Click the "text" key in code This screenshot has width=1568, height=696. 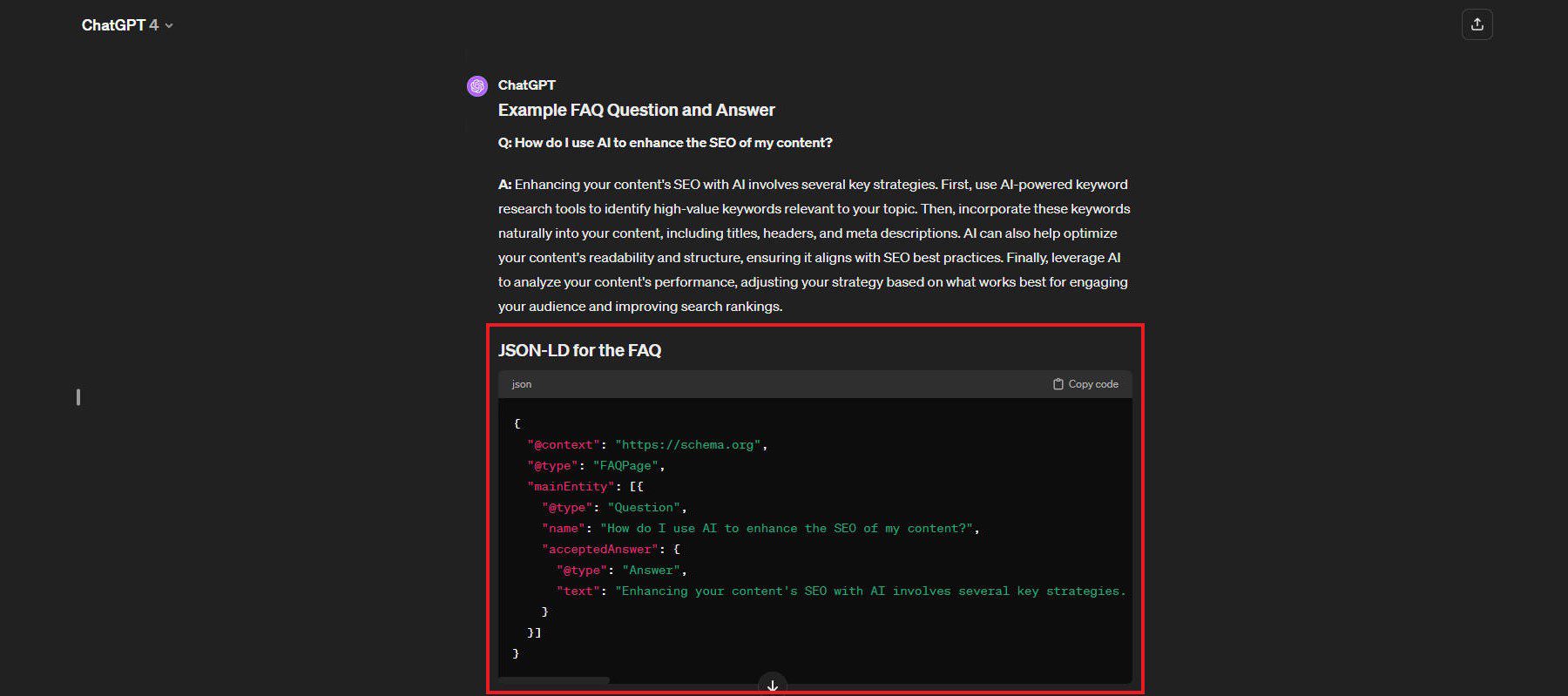(x=578, y=591)
